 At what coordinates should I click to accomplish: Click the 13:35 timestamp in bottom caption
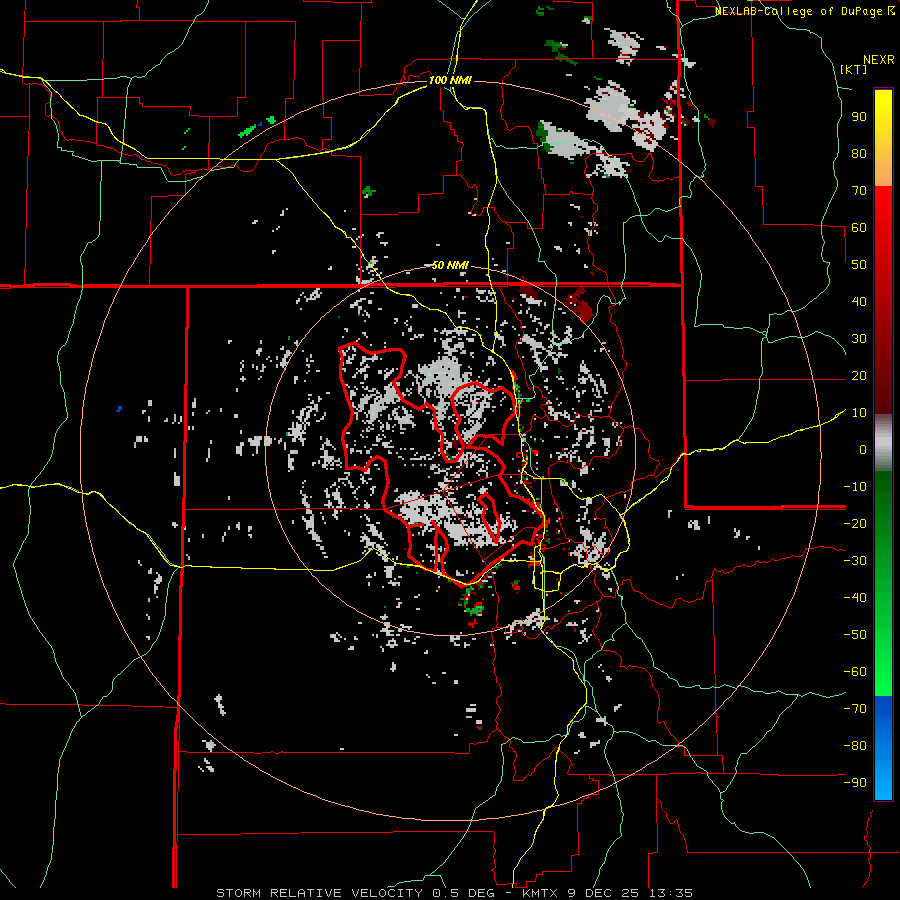coord(671,892)
